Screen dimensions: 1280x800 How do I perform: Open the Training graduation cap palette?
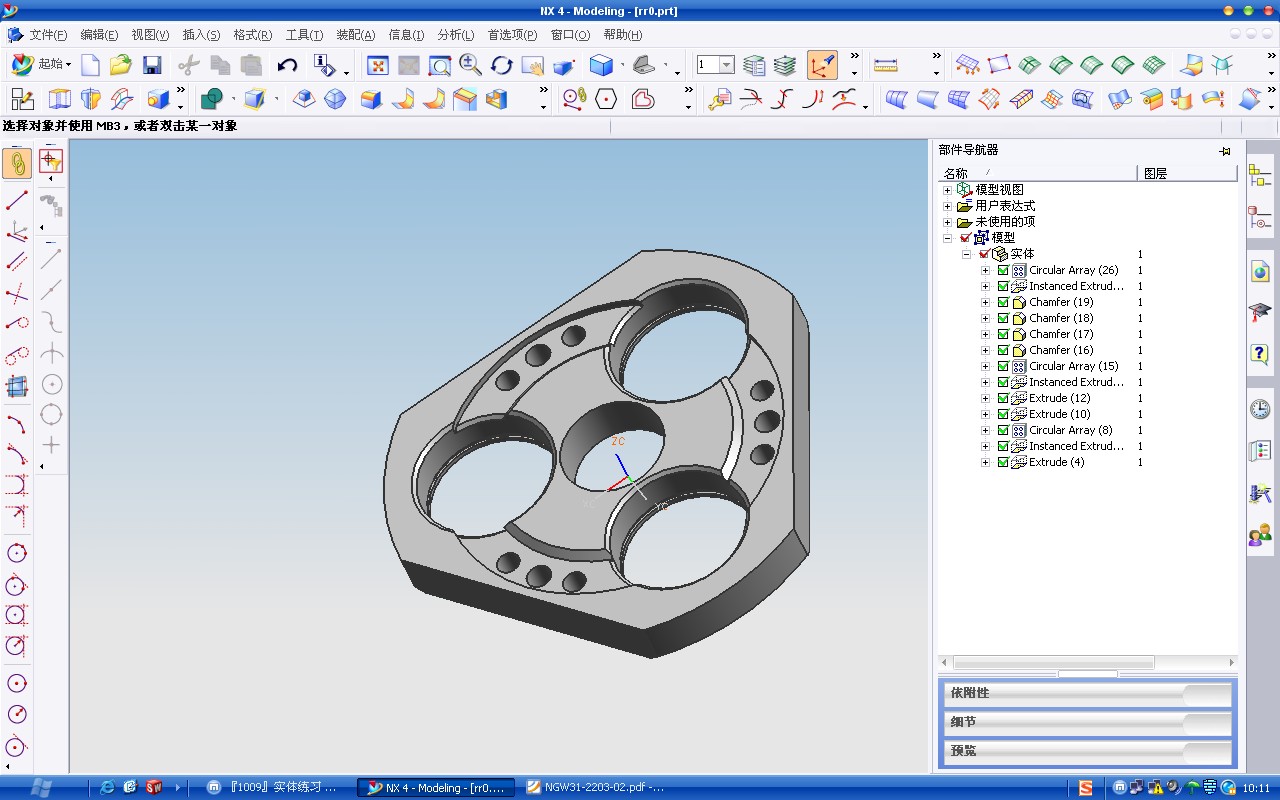point(1260,312)
